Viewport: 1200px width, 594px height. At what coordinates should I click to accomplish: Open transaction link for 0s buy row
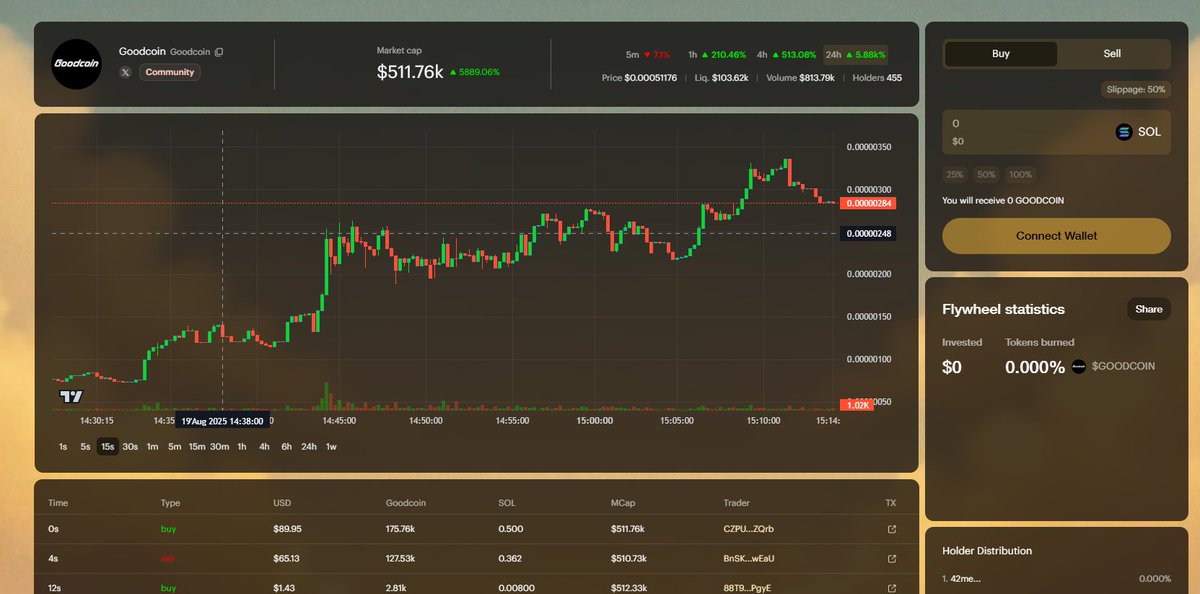pyautogui.click(x=892, y=529)
